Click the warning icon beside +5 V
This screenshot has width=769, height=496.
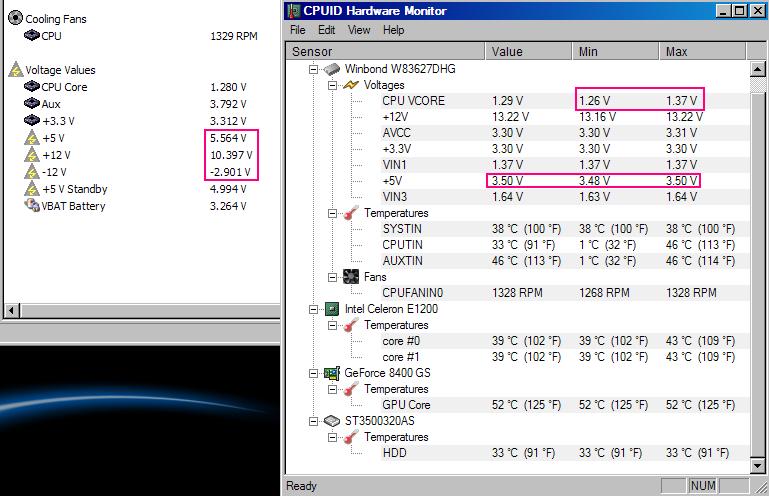[x=32, y=138]
